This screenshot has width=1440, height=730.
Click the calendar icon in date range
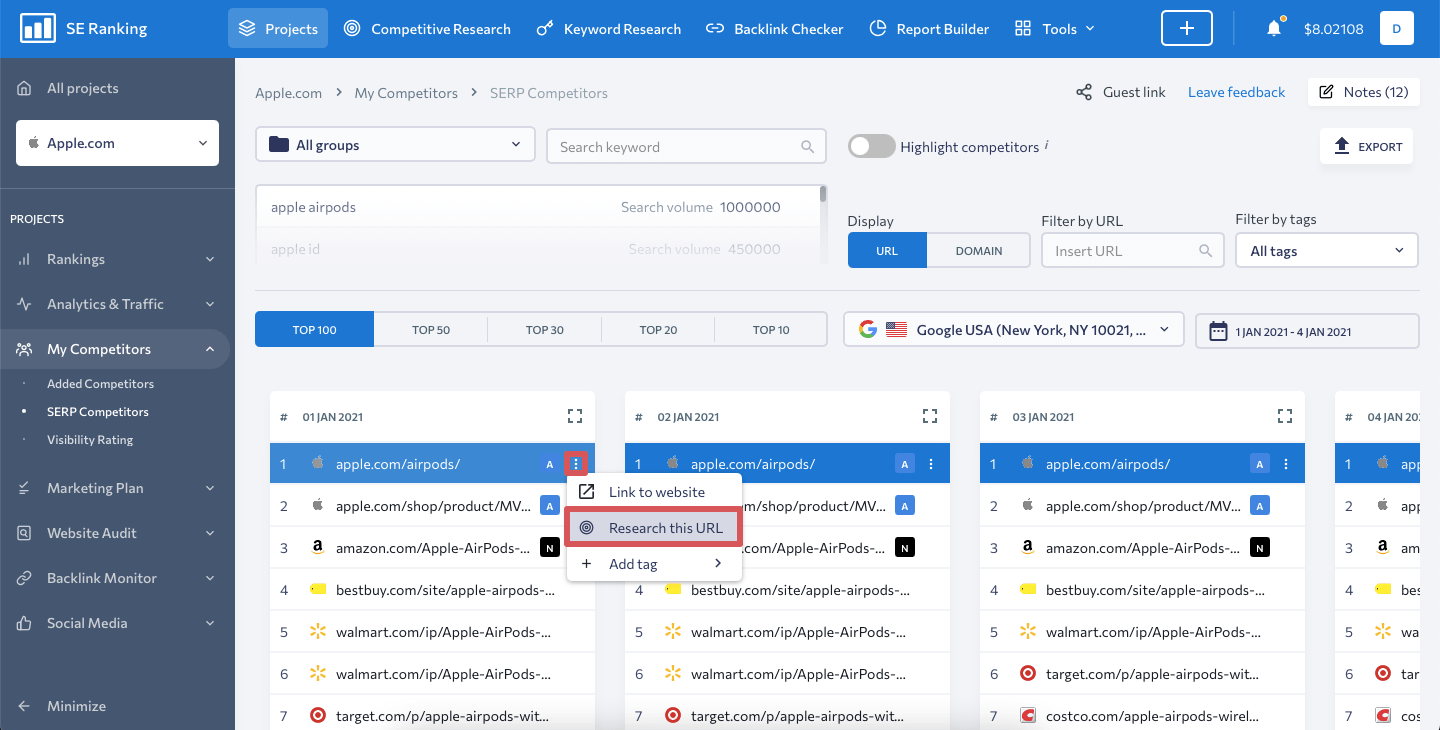tap(1218, 331)
